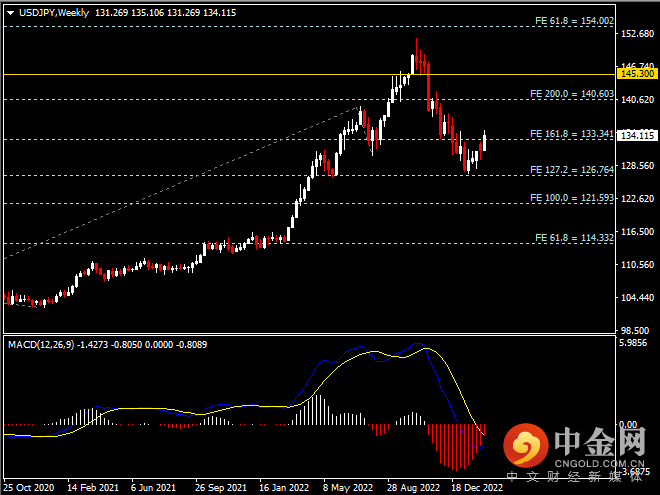Image resolution: width=660 pixels, height=495 pixels.
Task: Click the FE 100.0 = 121.593 level label
Action: (x=570, y=198)
